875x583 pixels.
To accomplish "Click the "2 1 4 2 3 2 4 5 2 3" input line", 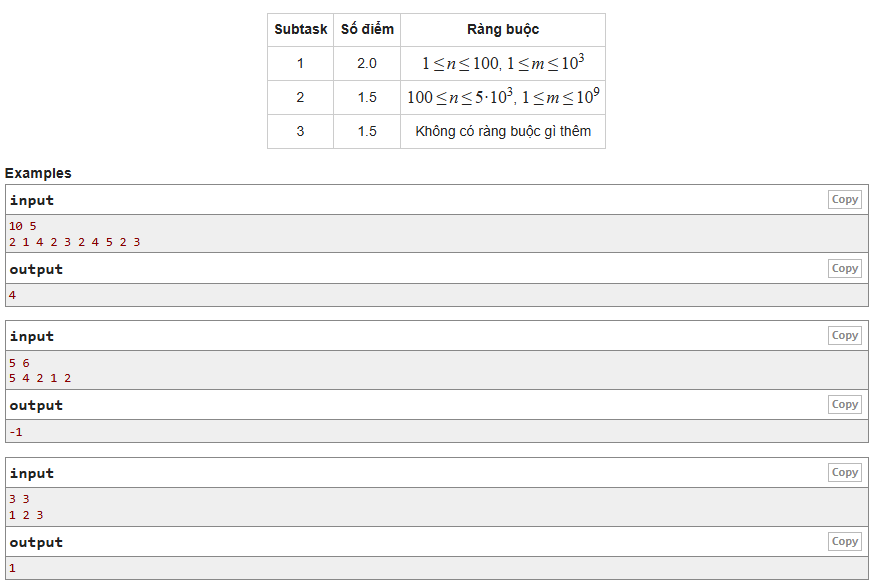I will [x=74, y=241].
